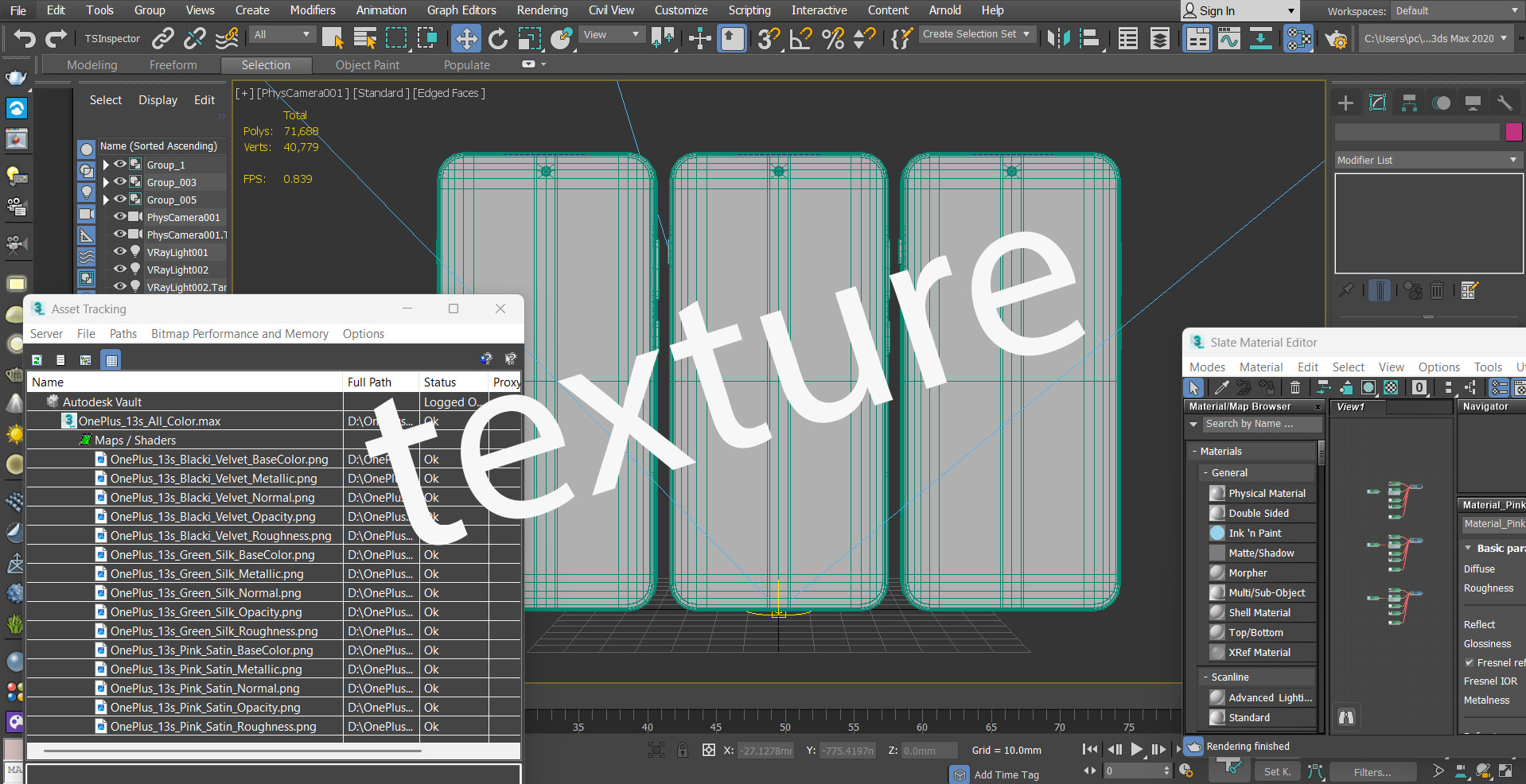
Task: Click the X coordinate input field
Action: 766,751
